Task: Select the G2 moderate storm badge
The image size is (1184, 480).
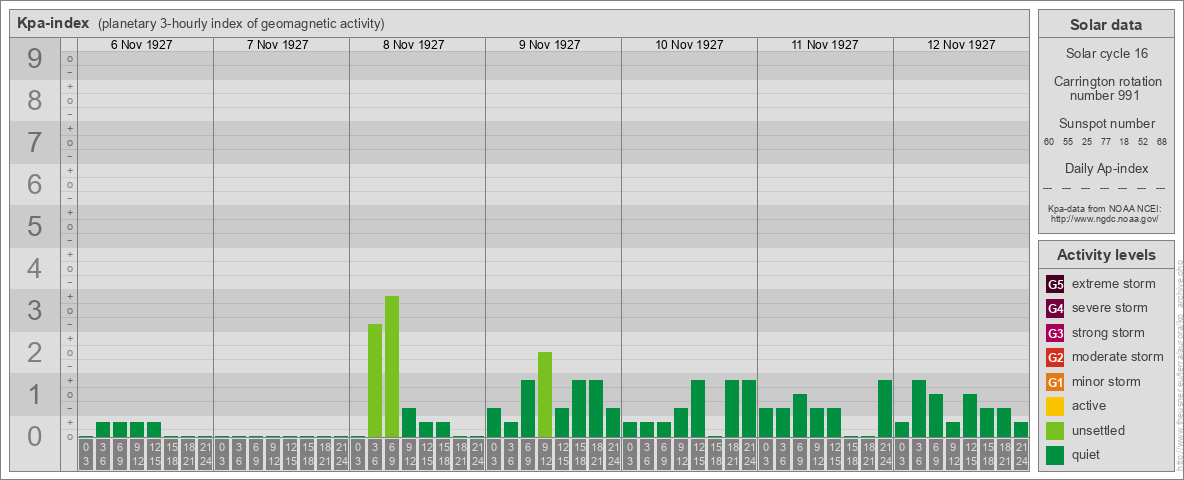Action: (1056, 357)
